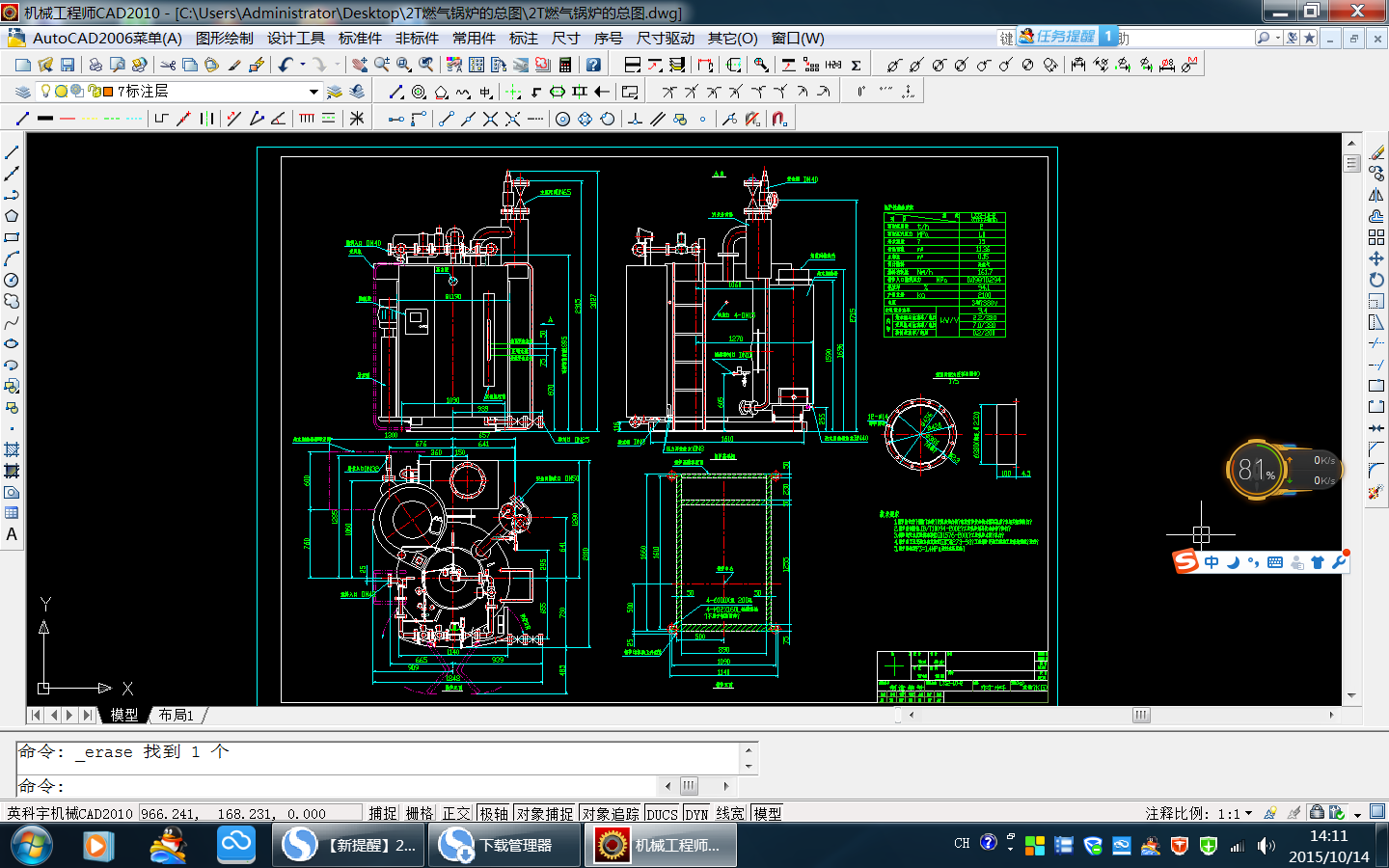Open the 注释比例 1:1 scale dropdown
Image resolution: width=1389 pixels, height=868 pixels.
(1248, 813)
